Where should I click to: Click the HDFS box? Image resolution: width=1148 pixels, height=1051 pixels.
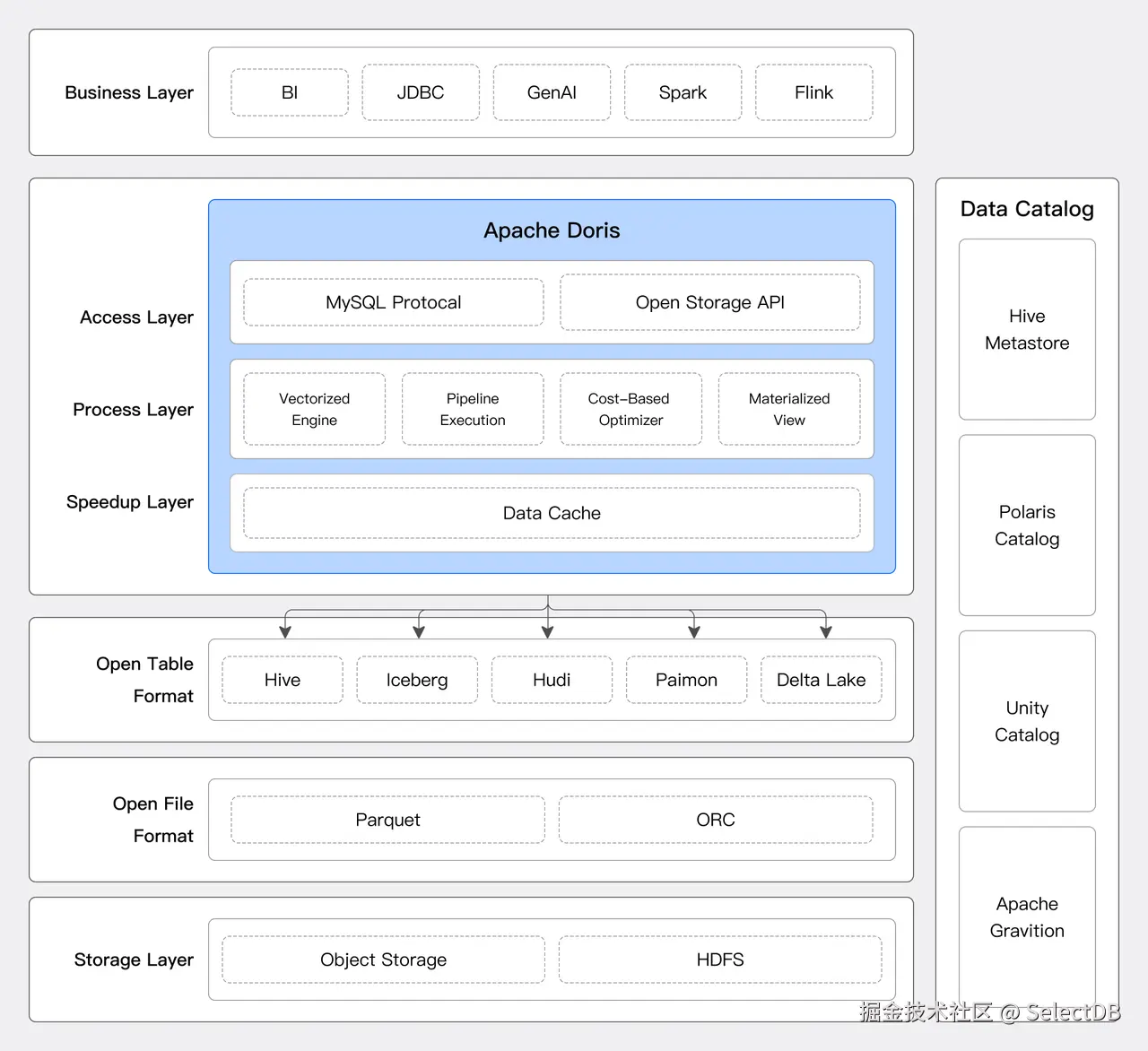pos(720,960)
